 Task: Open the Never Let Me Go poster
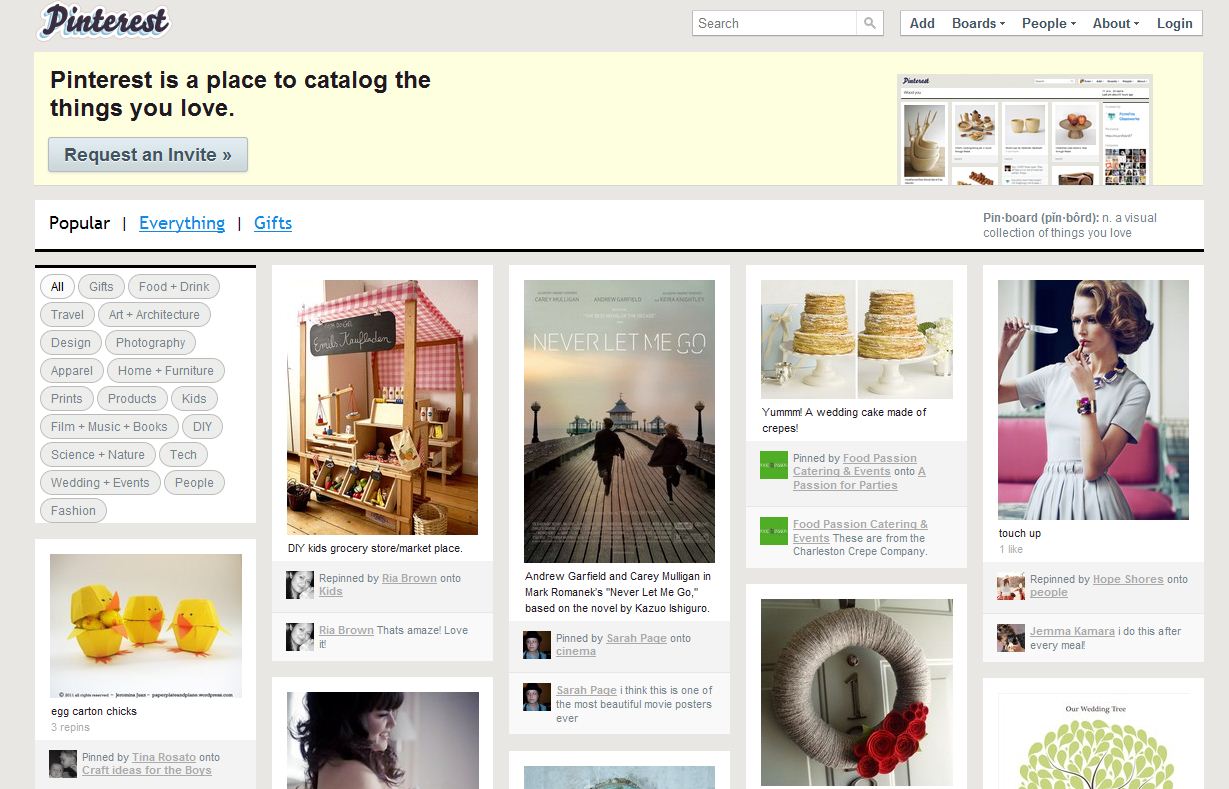tap(619, 422)
